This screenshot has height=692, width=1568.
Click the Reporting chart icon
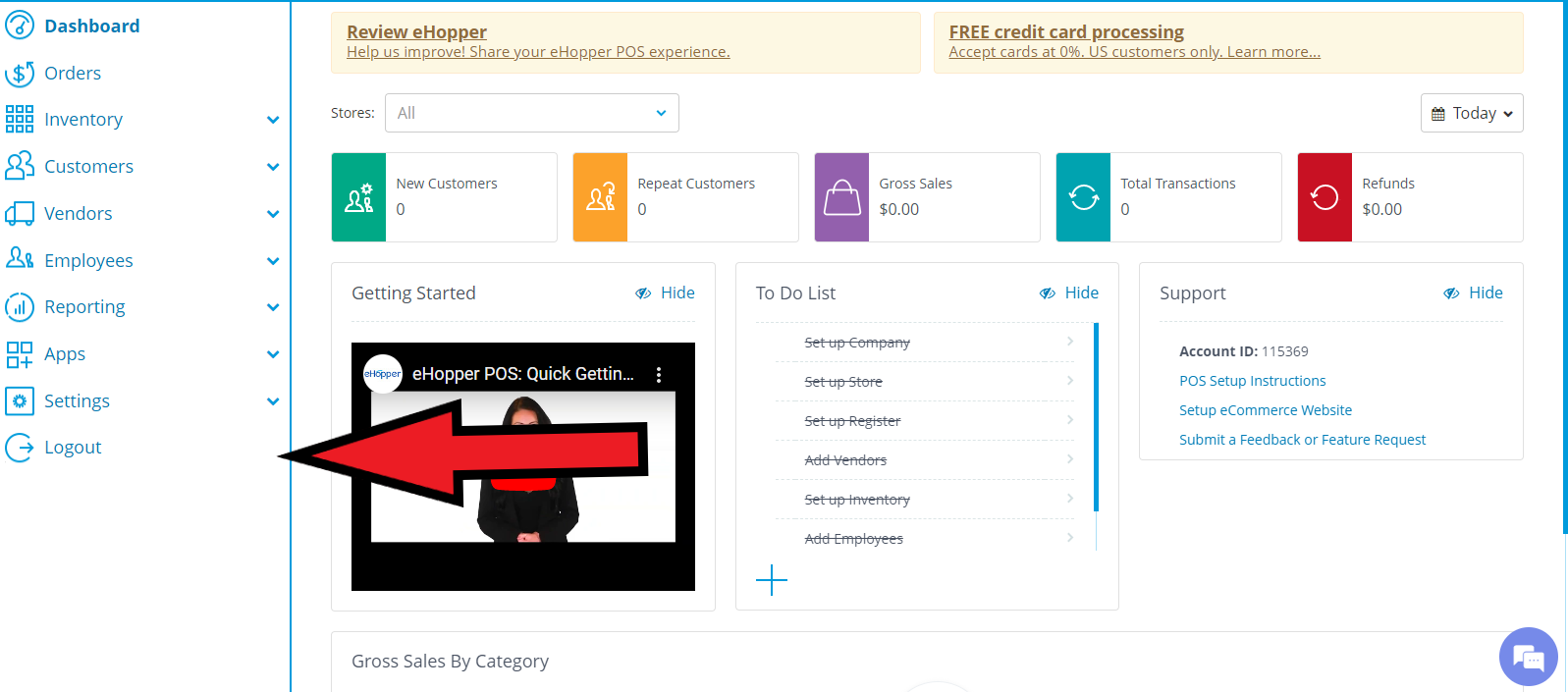click(x=20, y=307)
